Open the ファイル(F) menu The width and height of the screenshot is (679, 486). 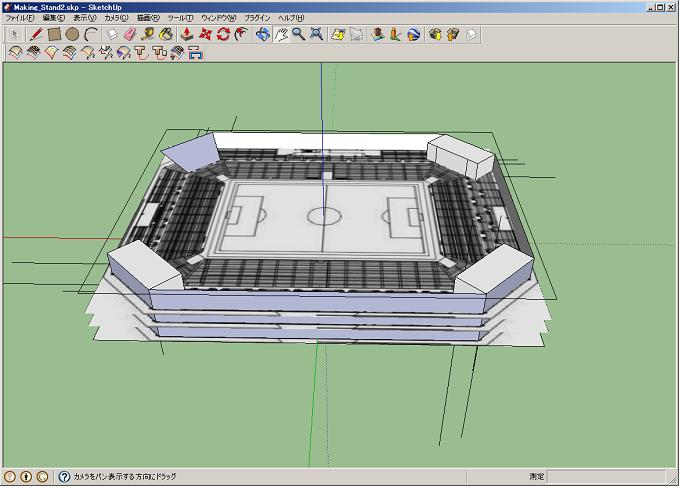click(x=20, y=18)
